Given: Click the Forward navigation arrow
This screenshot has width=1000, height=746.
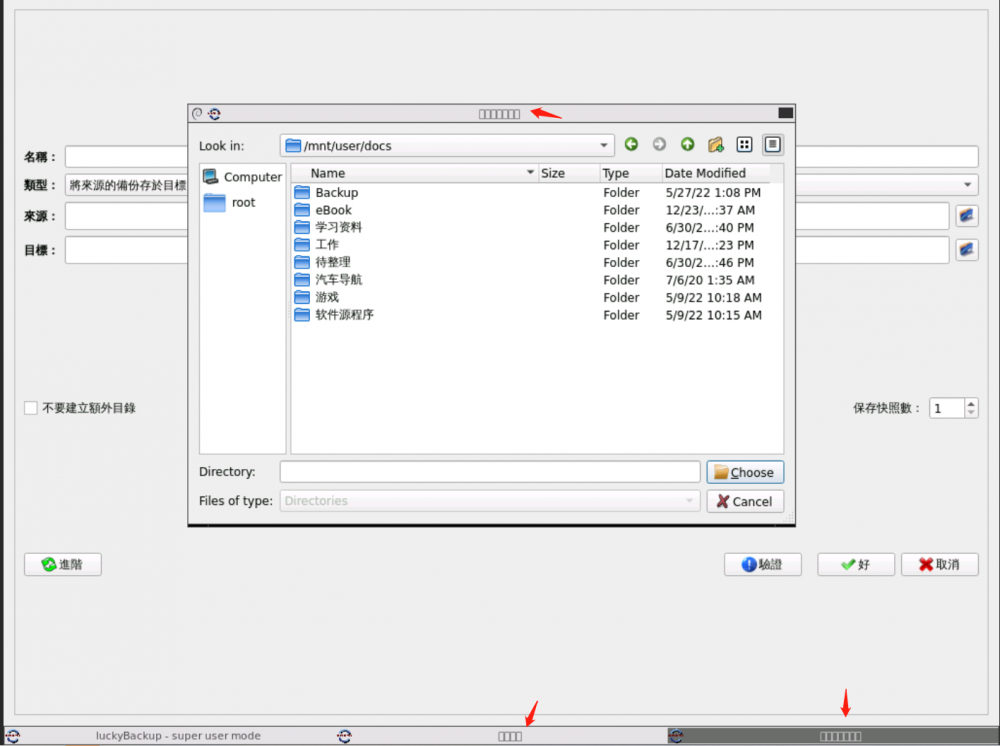Looking at the screenshot, I should [659, 145].
